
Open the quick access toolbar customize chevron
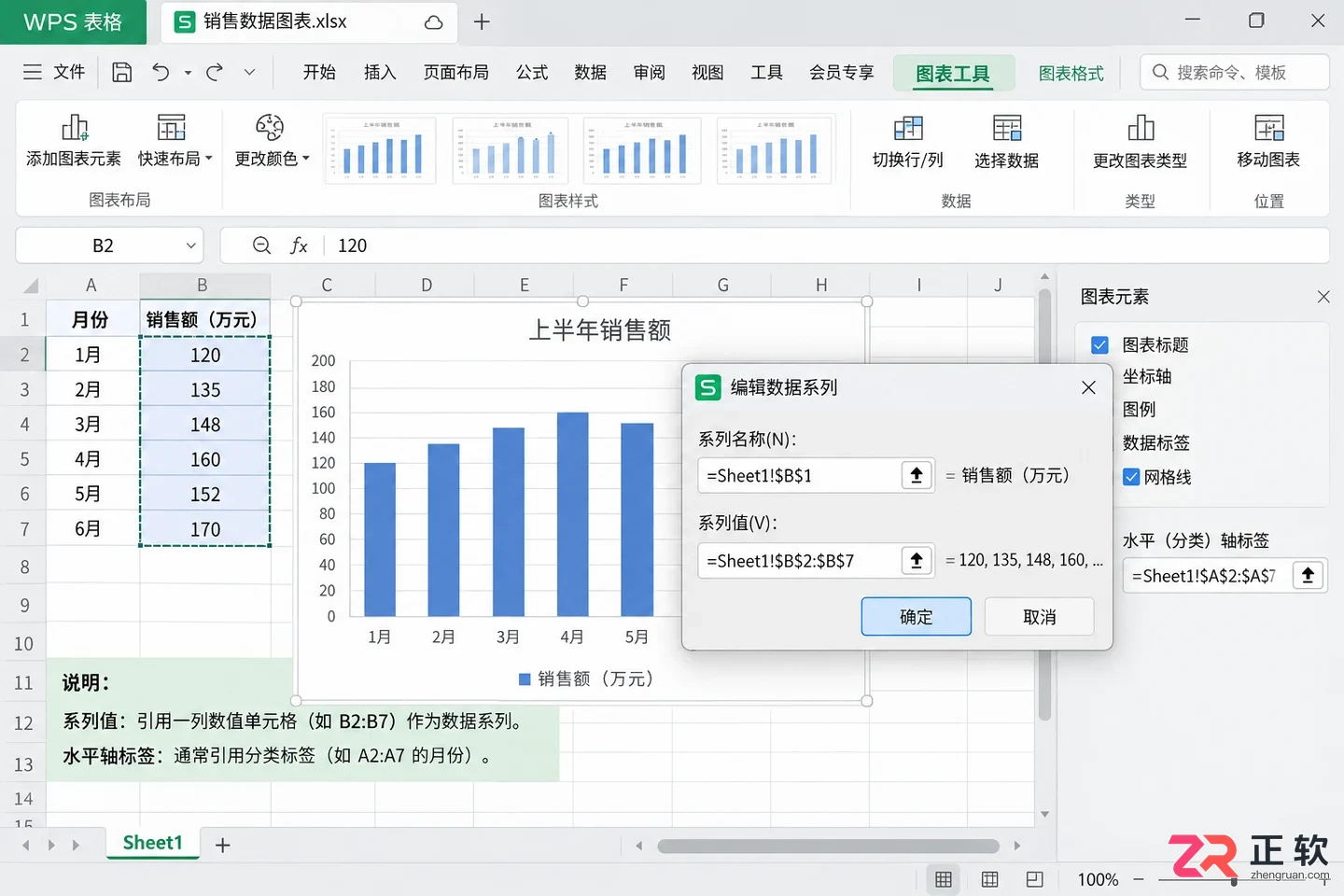[x=249, y=72]
